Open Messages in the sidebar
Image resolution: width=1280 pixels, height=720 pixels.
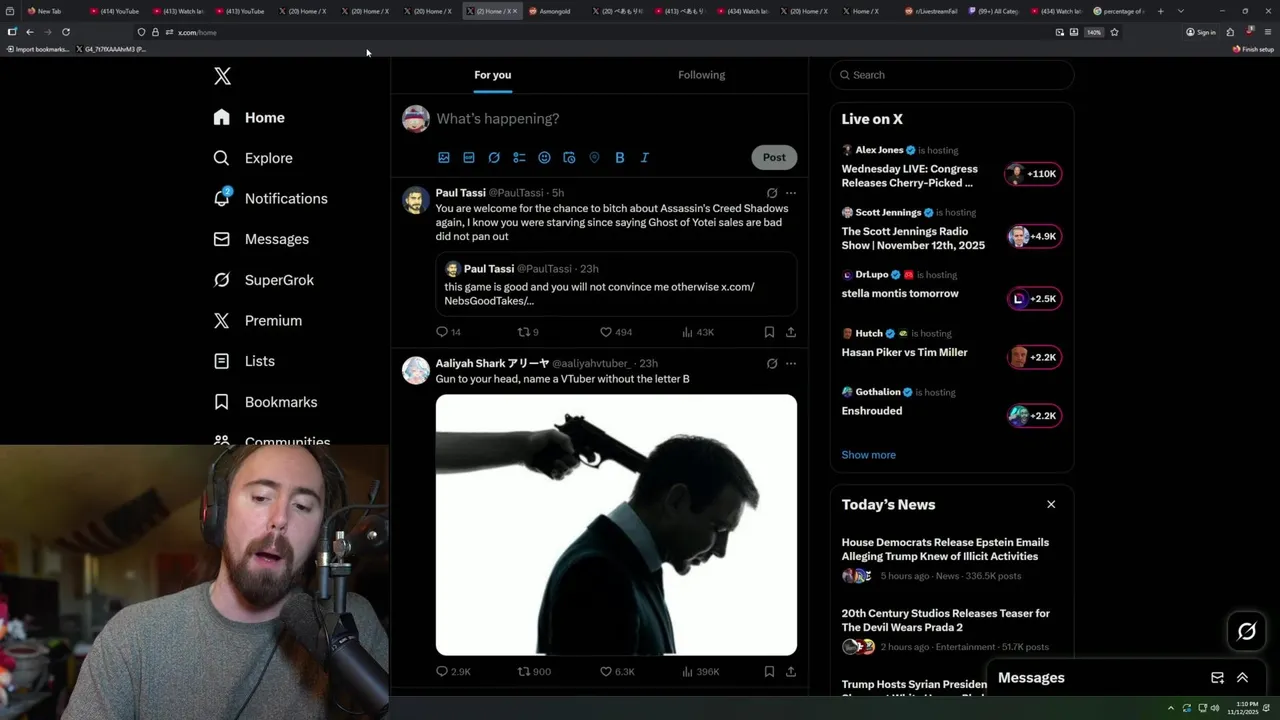(x=261, y=239)
